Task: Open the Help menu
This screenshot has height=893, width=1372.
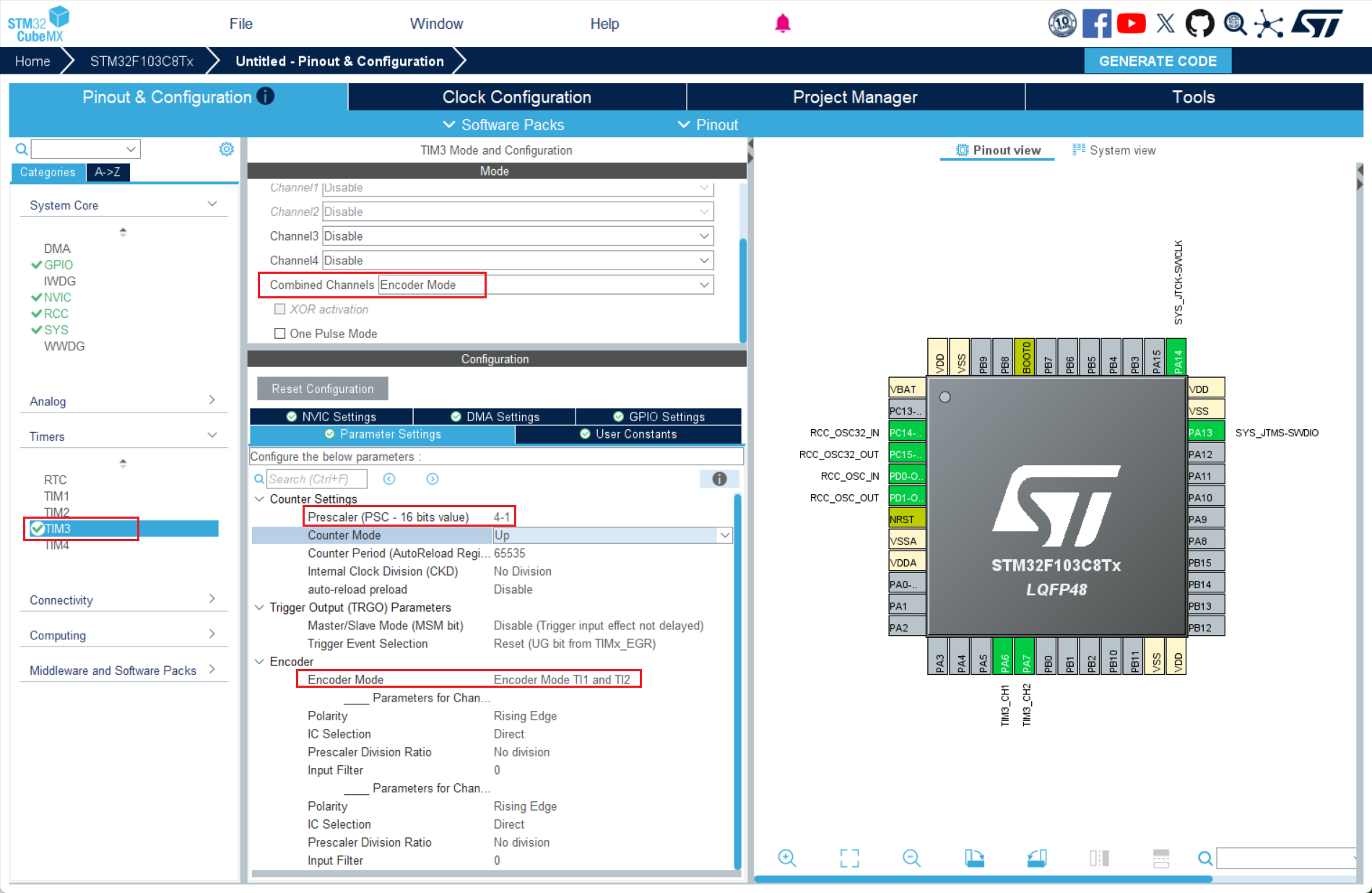Action: tap(604, 24)
